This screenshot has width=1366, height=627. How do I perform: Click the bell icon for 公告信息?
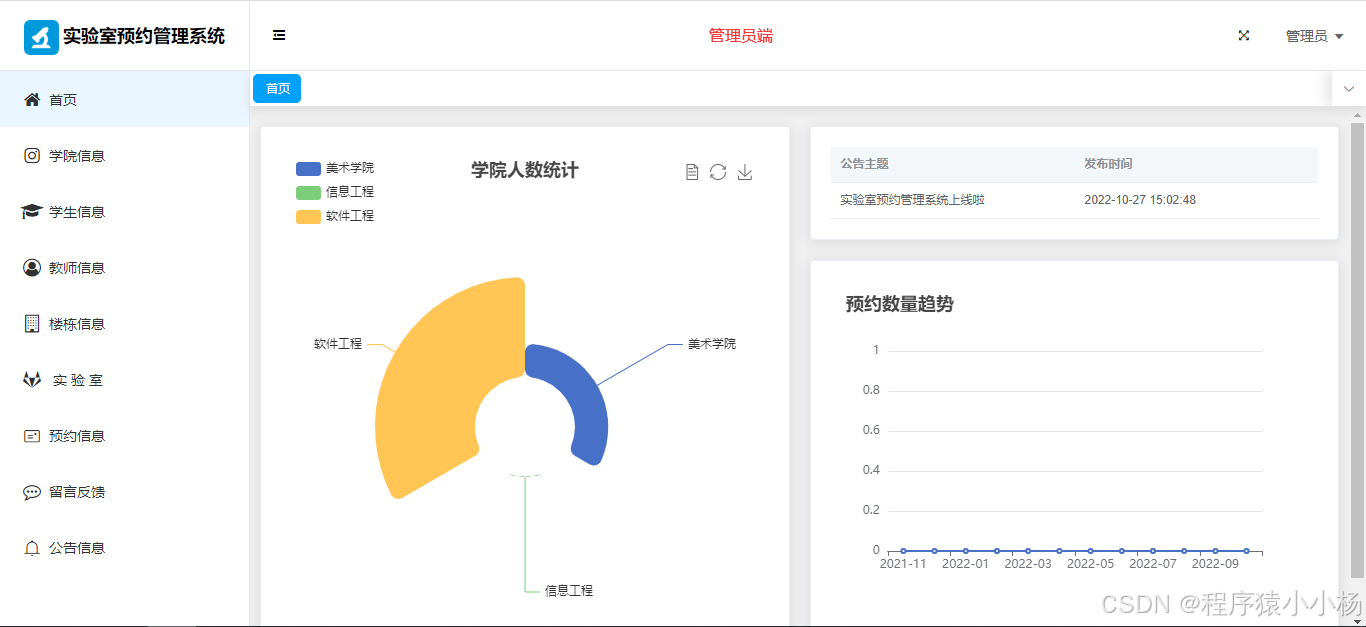(x=32, y=548)
